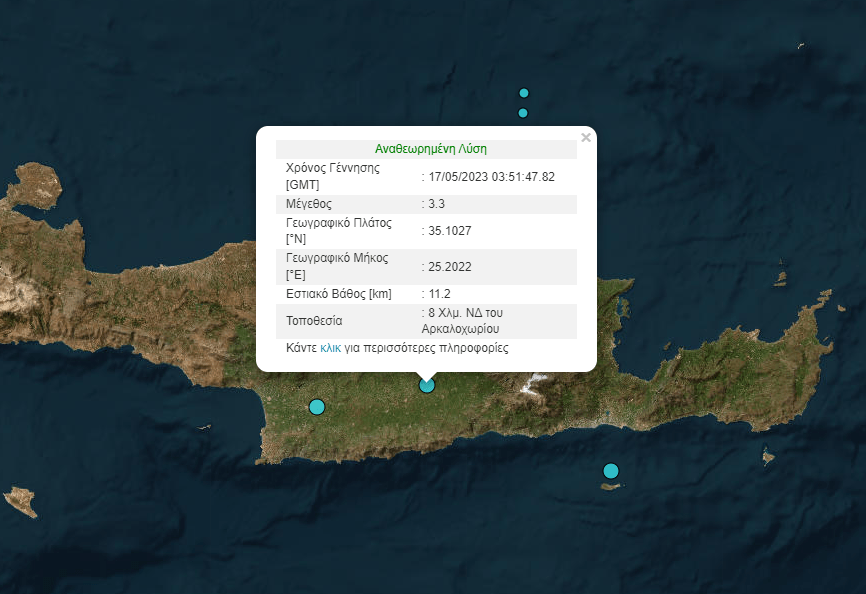The image size is (866, 594).
Task: Click the 'Εστιακό Βάθος [km]' label
Action: [x=338, y=294]
